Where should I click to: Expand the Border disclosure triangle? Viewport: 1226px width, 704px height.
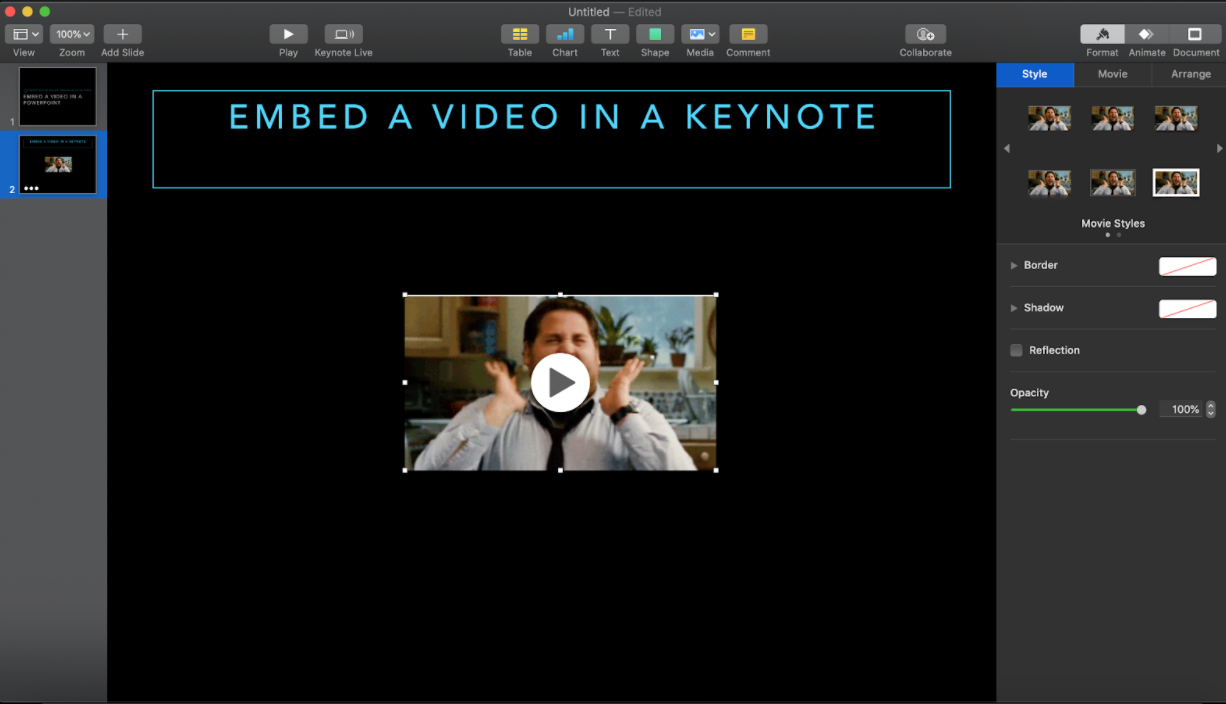tap(1014, 266)
